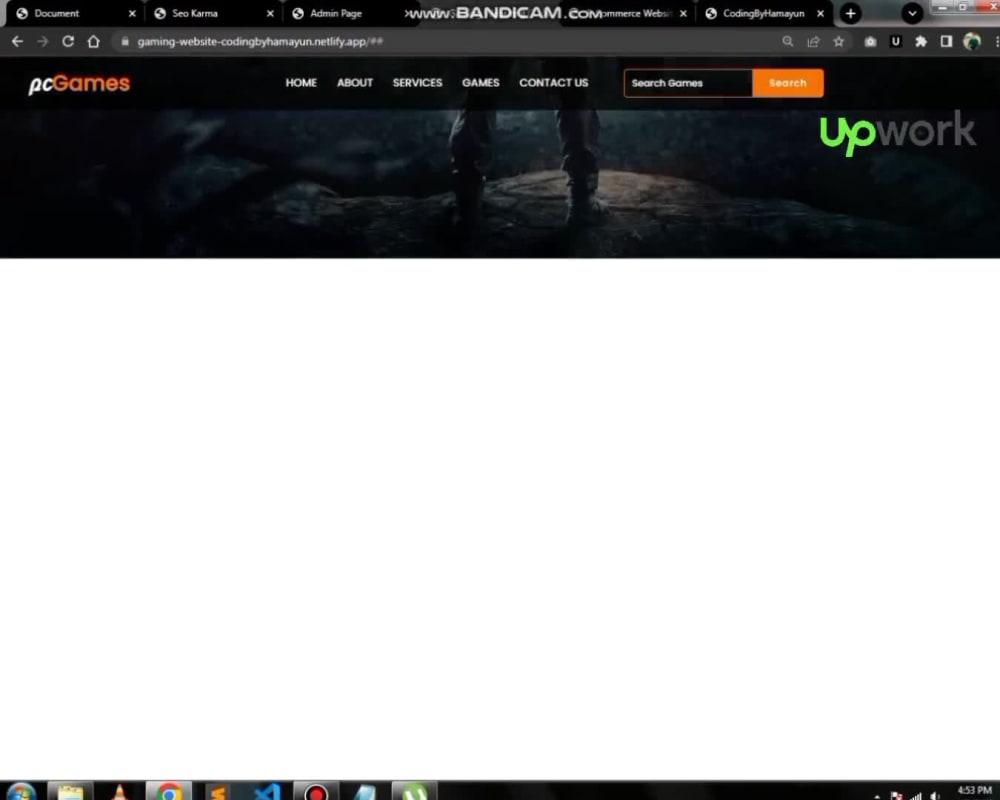The height and width of the screenshot is (800, 1000).
Task: Select the CodingByHamayun tab
Action: 763,13
